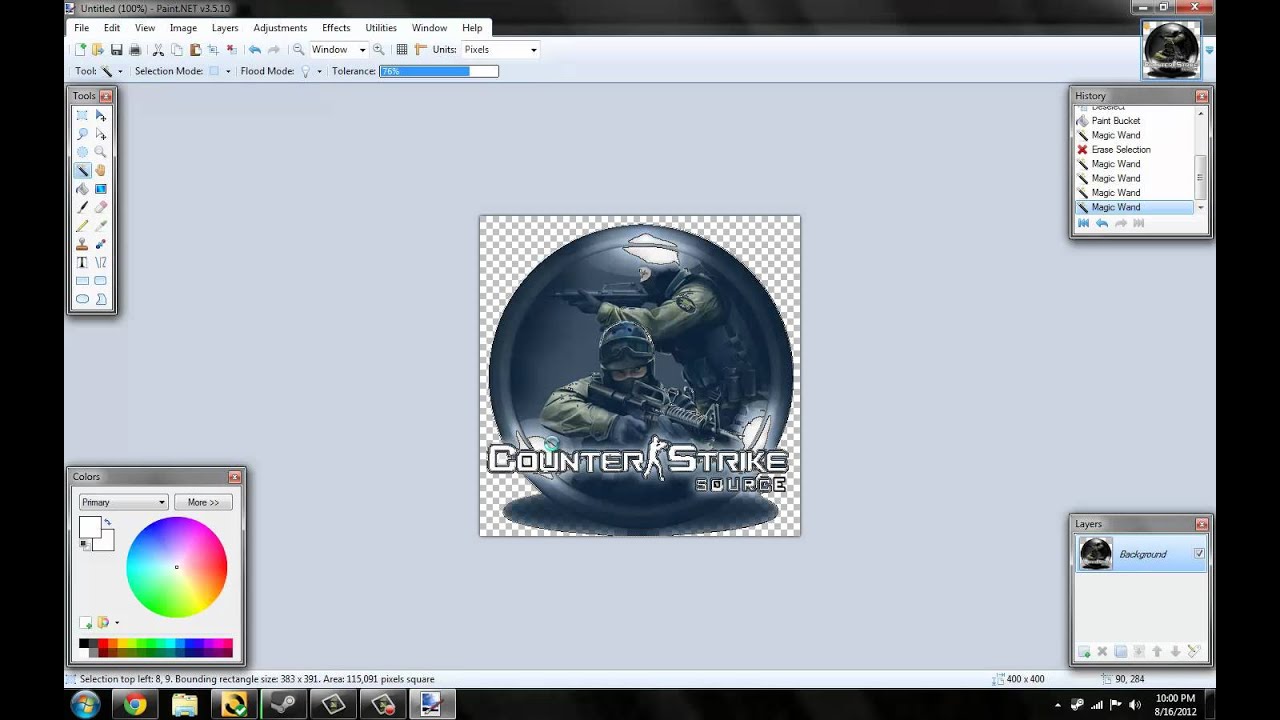Click Duplicate Layer button in Layers panel

coord(1120,651)
